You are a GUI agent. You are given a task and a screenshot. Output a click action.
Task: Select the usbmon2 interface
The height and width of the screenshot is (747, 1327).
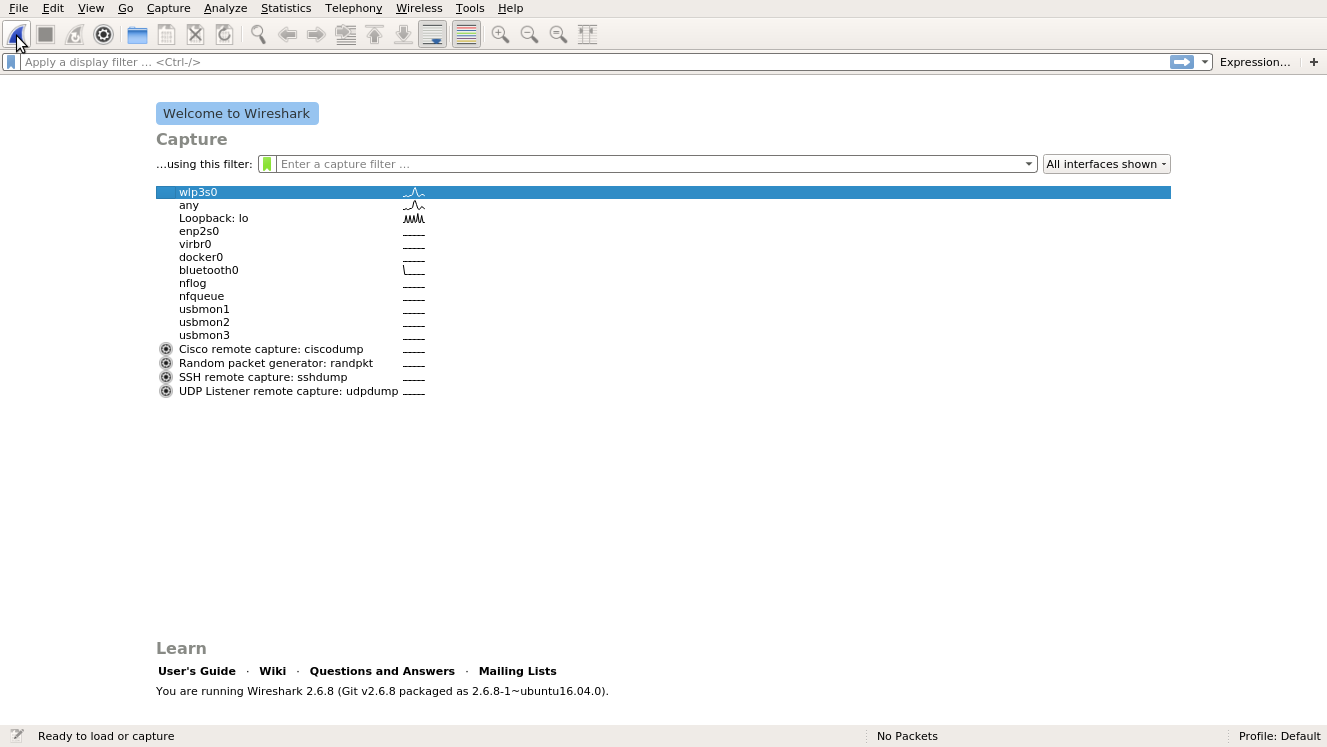pyautogui.click(x=663, y=322)
